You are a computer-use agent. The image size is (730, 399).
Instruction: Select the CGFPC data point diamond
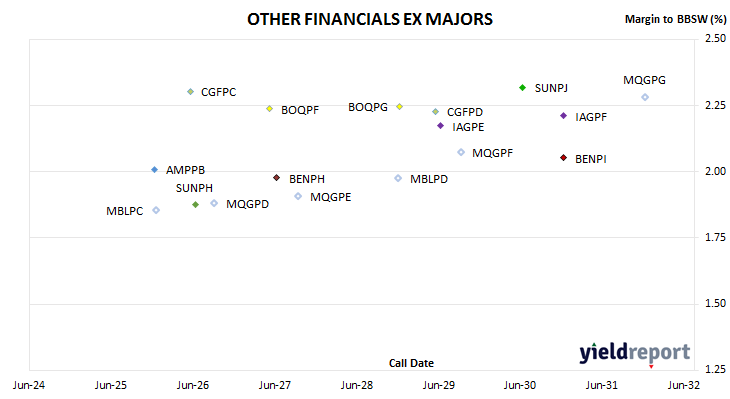click(190, 92)
